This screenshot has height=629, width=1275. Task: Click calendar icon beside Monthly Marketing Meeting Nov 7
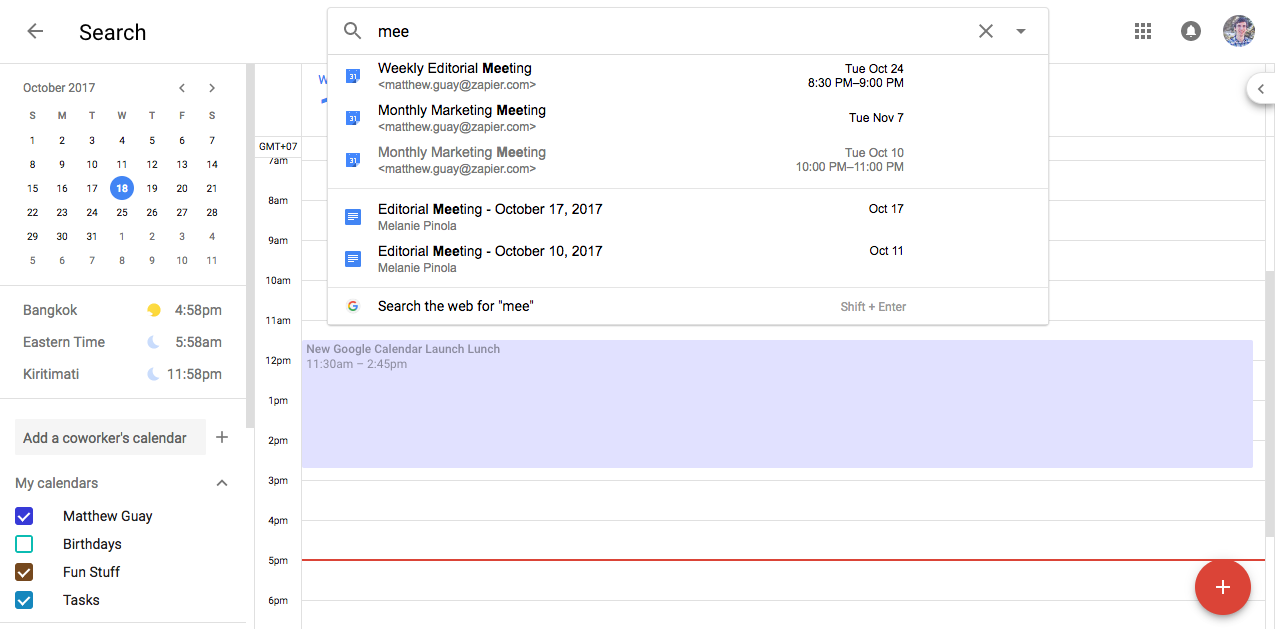352,118
